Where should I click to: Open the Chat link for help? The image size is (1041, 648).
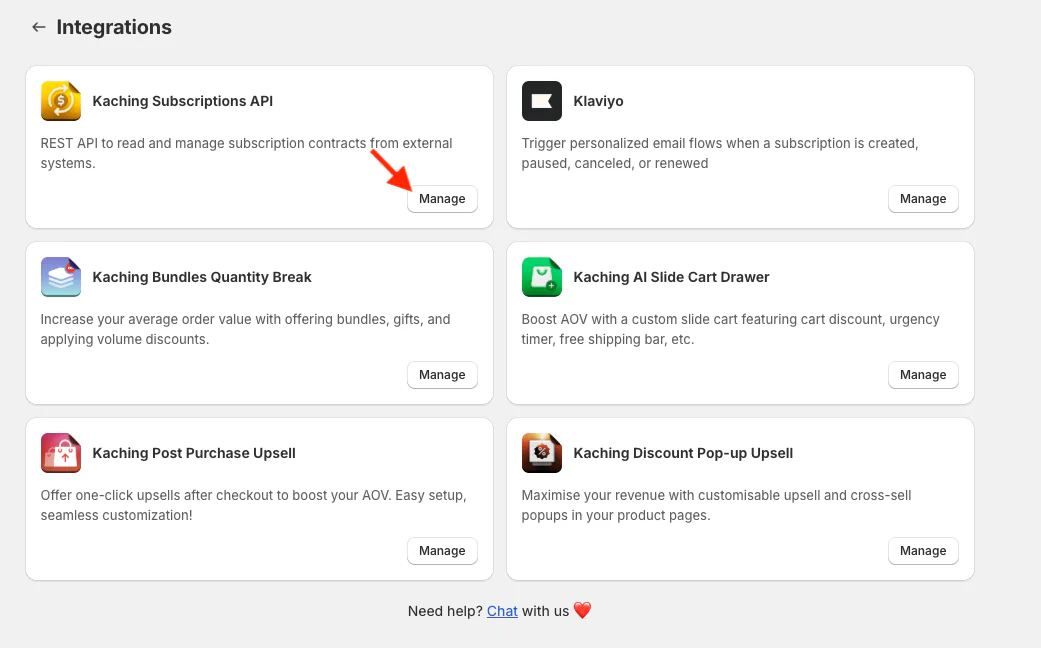502,611
